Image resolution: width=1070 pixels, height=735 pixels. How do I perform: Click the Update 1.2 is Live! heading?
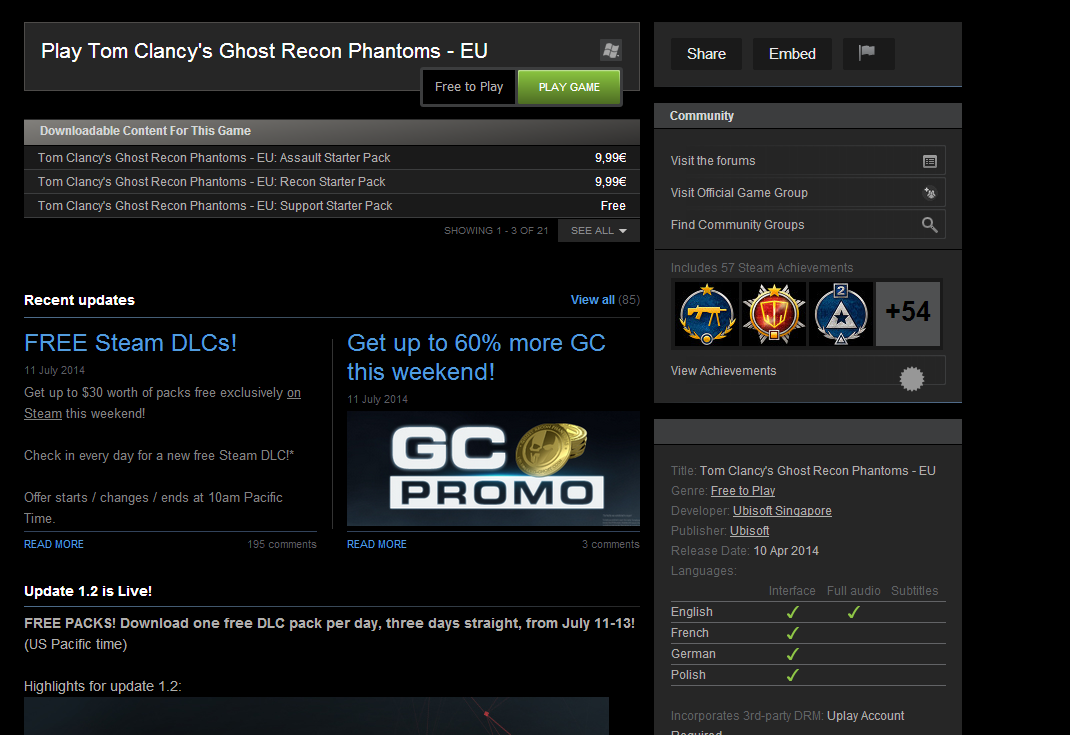coord(88,591)
